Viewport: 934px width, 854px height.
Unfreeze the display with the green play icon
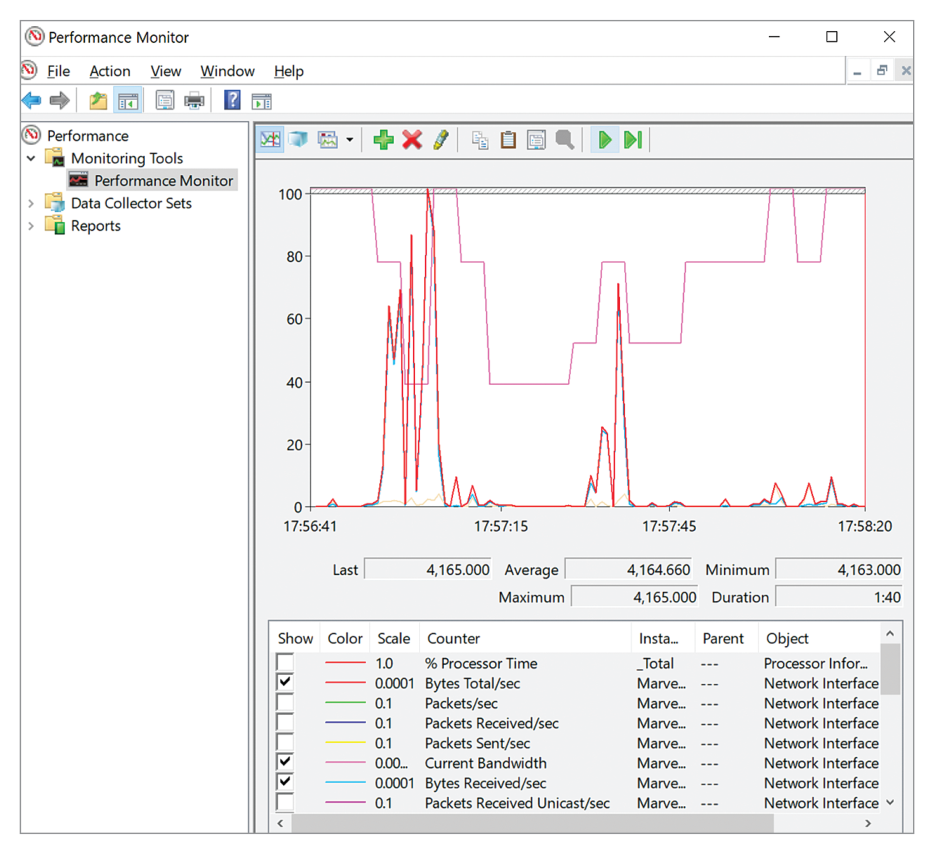(x=605, y=140)
